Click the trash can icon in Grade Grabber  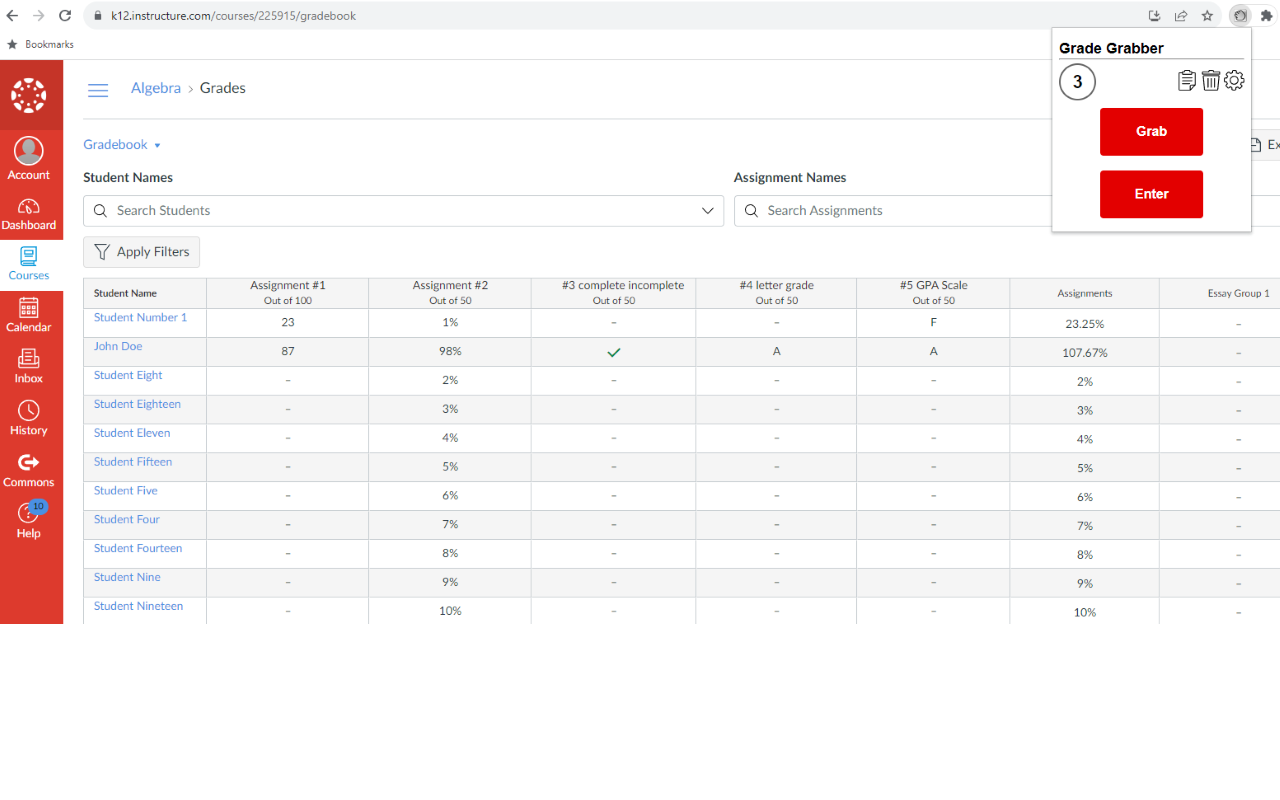(x=1211, y=81)
